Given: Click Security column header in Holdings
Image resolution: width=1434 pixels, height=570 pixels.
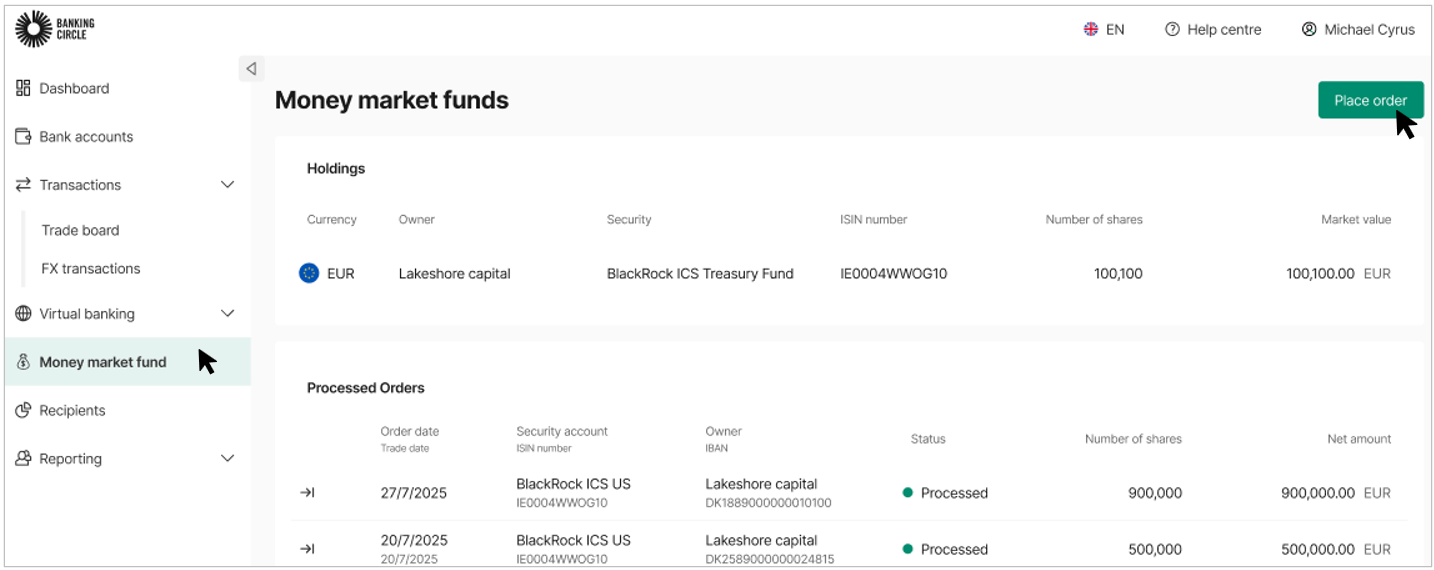Looking at the screenshot, I should 629,219.
